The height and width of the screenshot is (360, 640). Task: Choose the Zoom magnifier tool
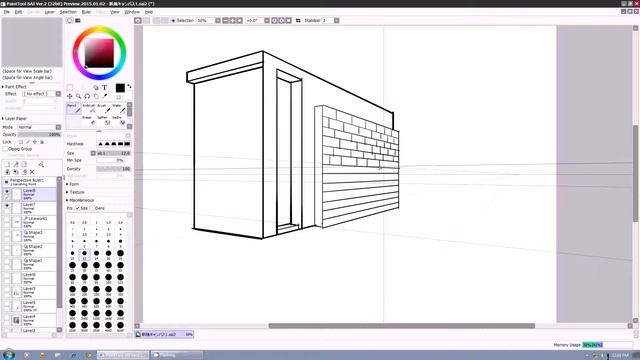pyautogui.click(x=78, y=96)
